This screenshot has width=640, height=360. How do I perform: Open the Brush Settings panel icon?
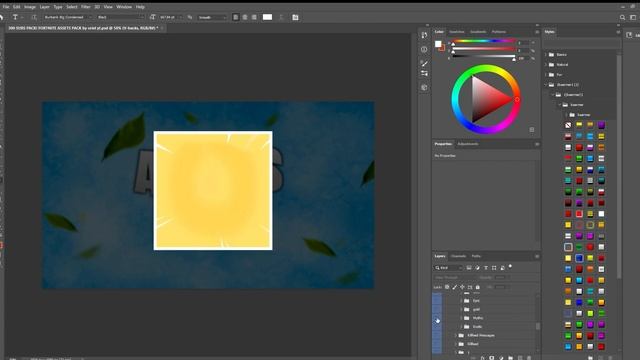point(424,73)
